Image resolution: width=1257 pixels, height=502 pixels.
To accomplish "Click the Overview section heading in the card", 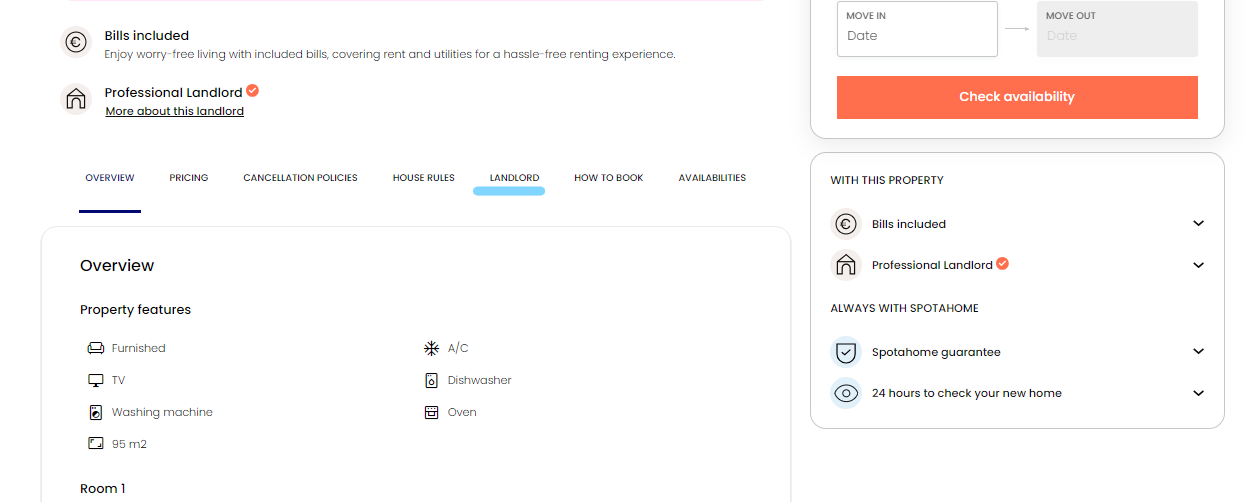I will point(117,266).
